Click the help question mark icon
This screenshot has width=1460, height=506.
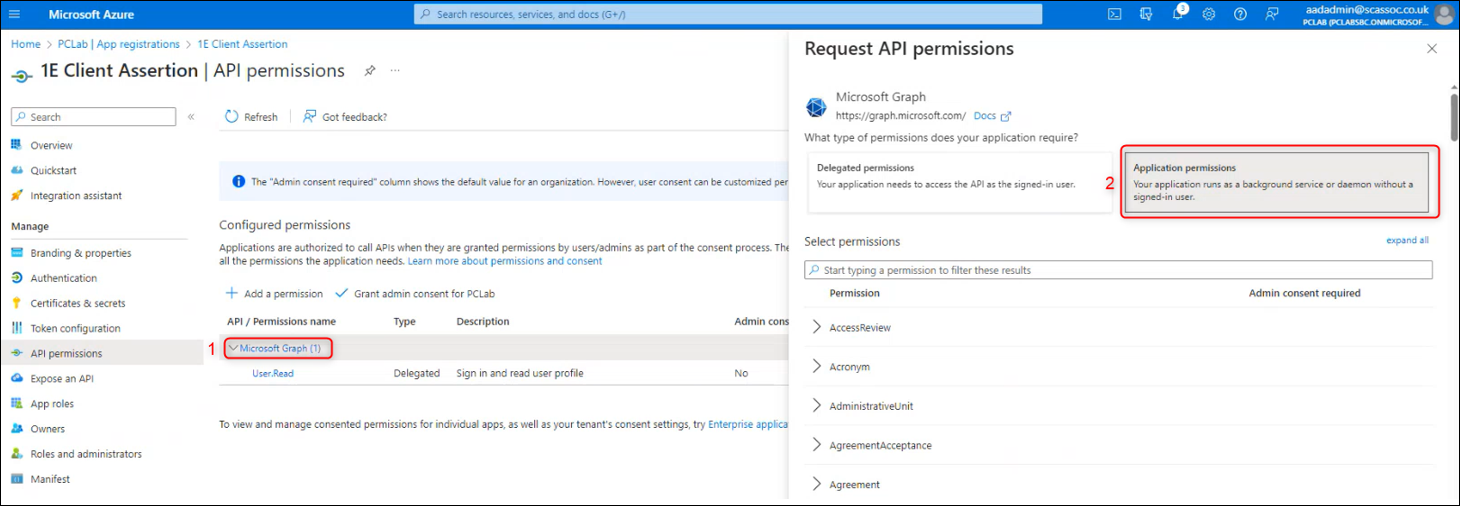click(1240, 14)
